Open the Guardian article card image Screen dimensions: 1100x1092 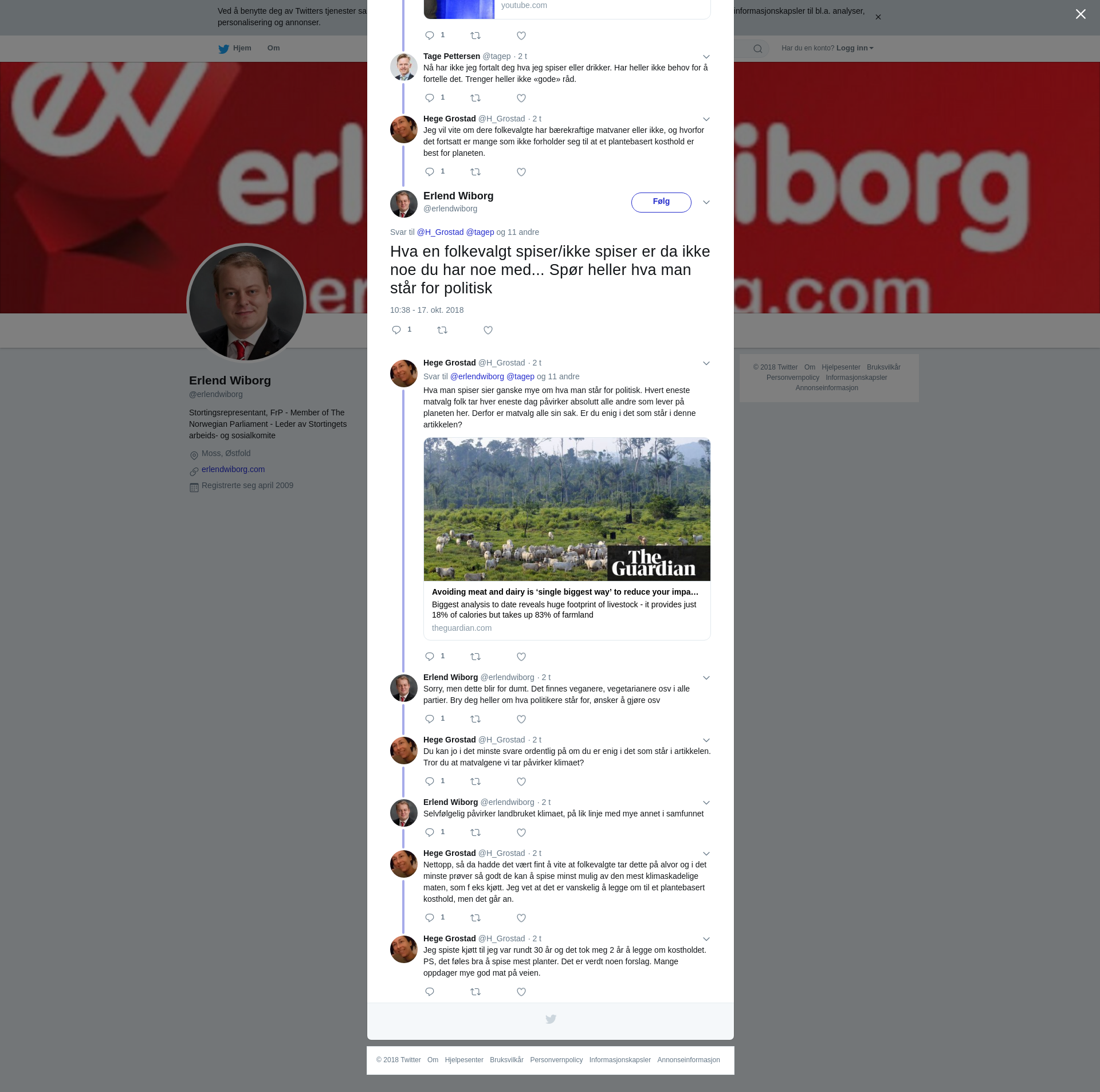567,509
